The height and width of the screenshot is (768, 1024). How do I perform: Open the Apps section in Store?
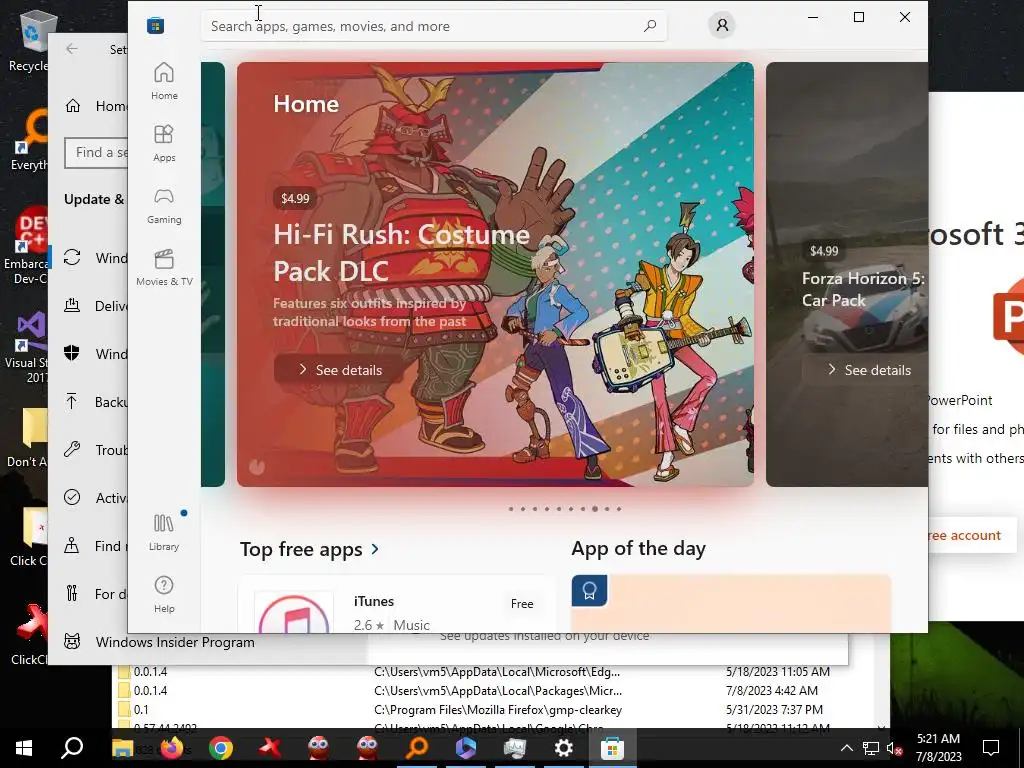click(164, 143)
